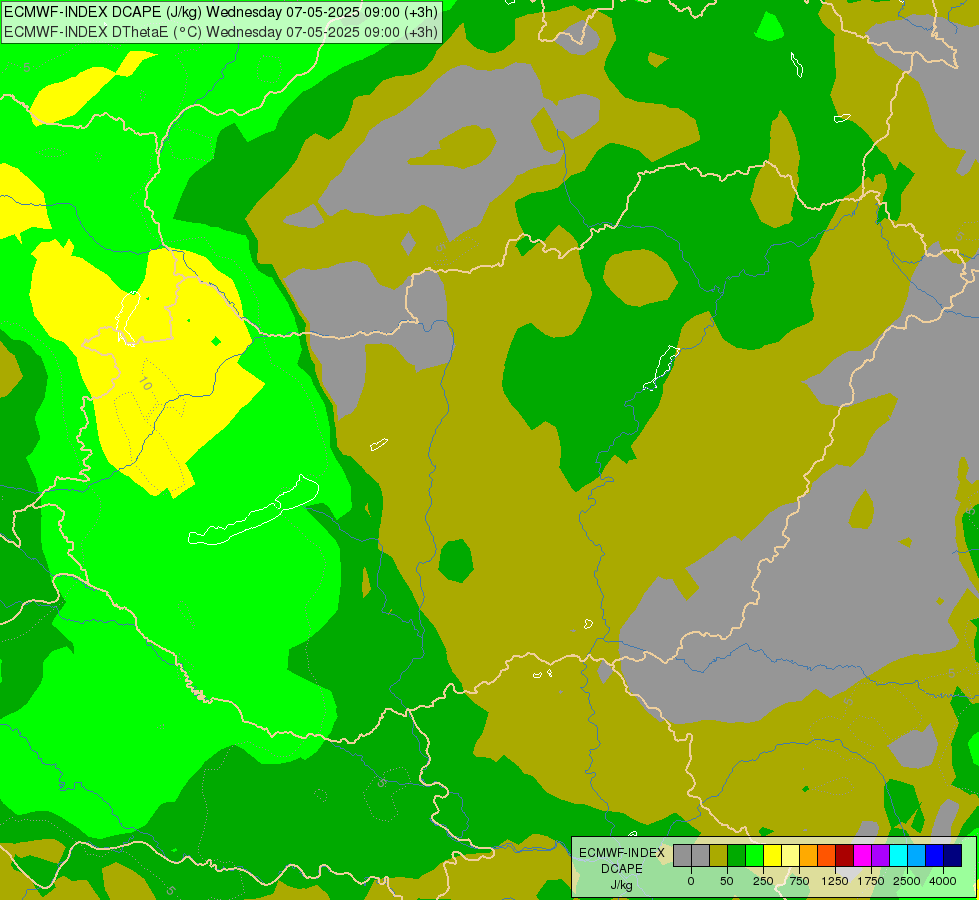Viewport: 979px width, 900px height.
Task: Click the bright green legend swatch
Action: (x=754, y=856)
